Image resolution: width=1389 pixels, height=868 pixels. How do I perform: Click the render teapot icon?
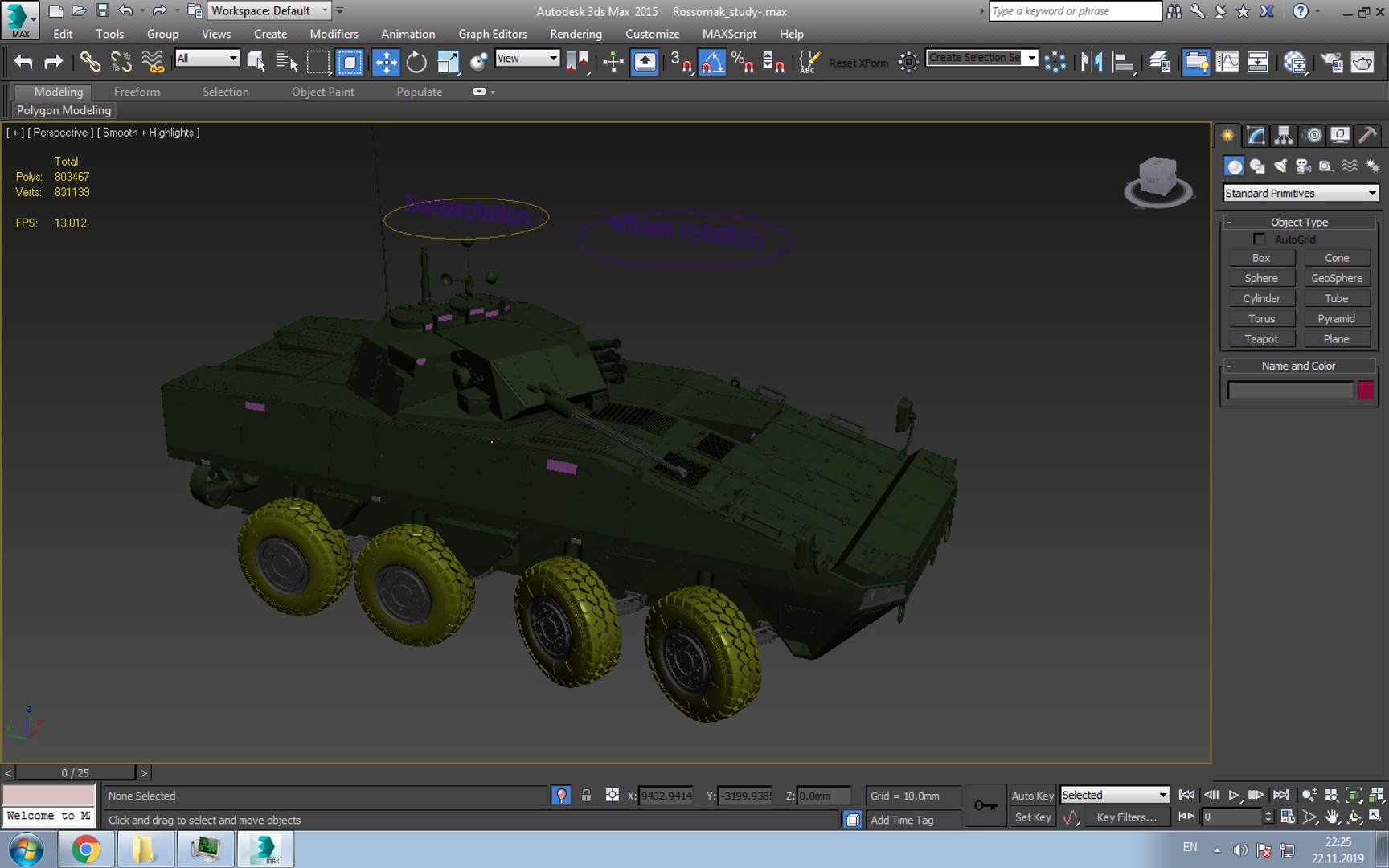pyautogui.click(x=1362, y=62)
